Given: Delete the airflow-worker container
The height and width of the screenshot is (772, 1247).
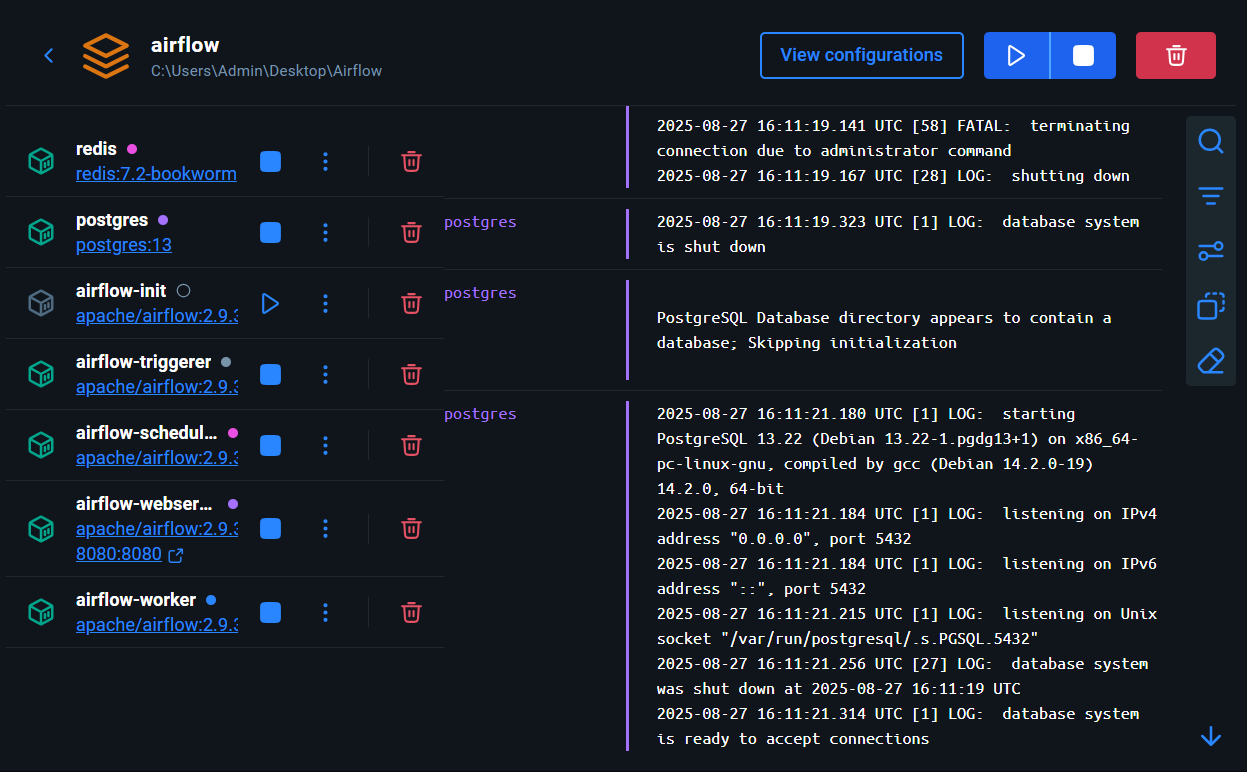Looking at the screenshot, I should [411, 612].
